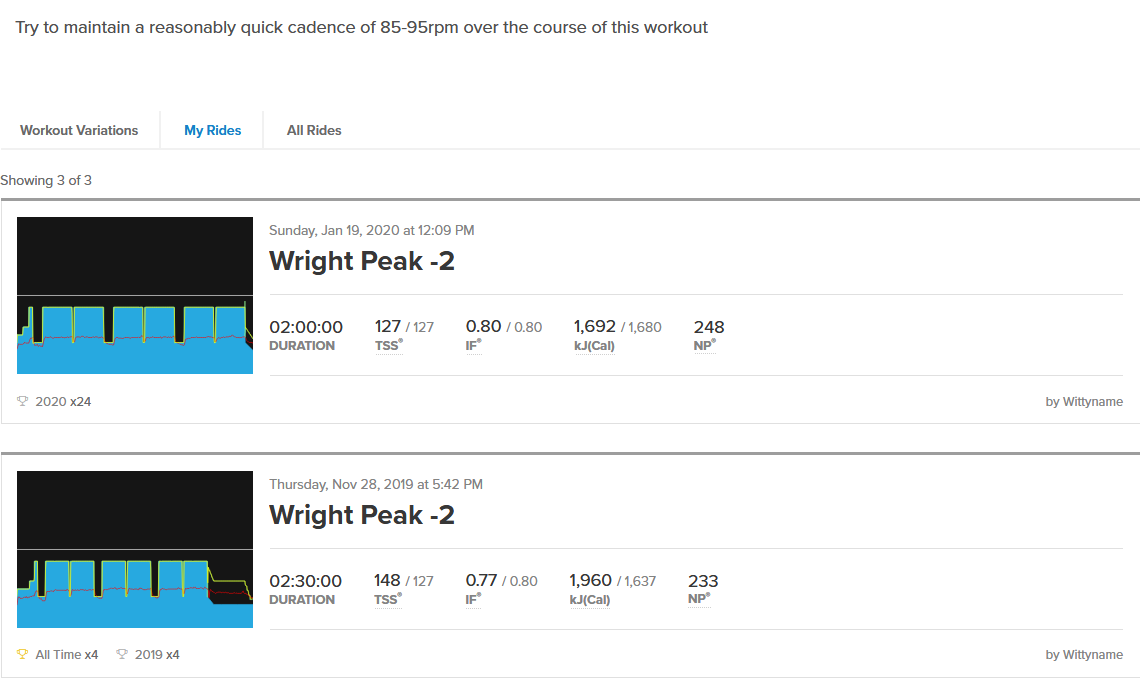Click NP label under 233

pos(698,600)
